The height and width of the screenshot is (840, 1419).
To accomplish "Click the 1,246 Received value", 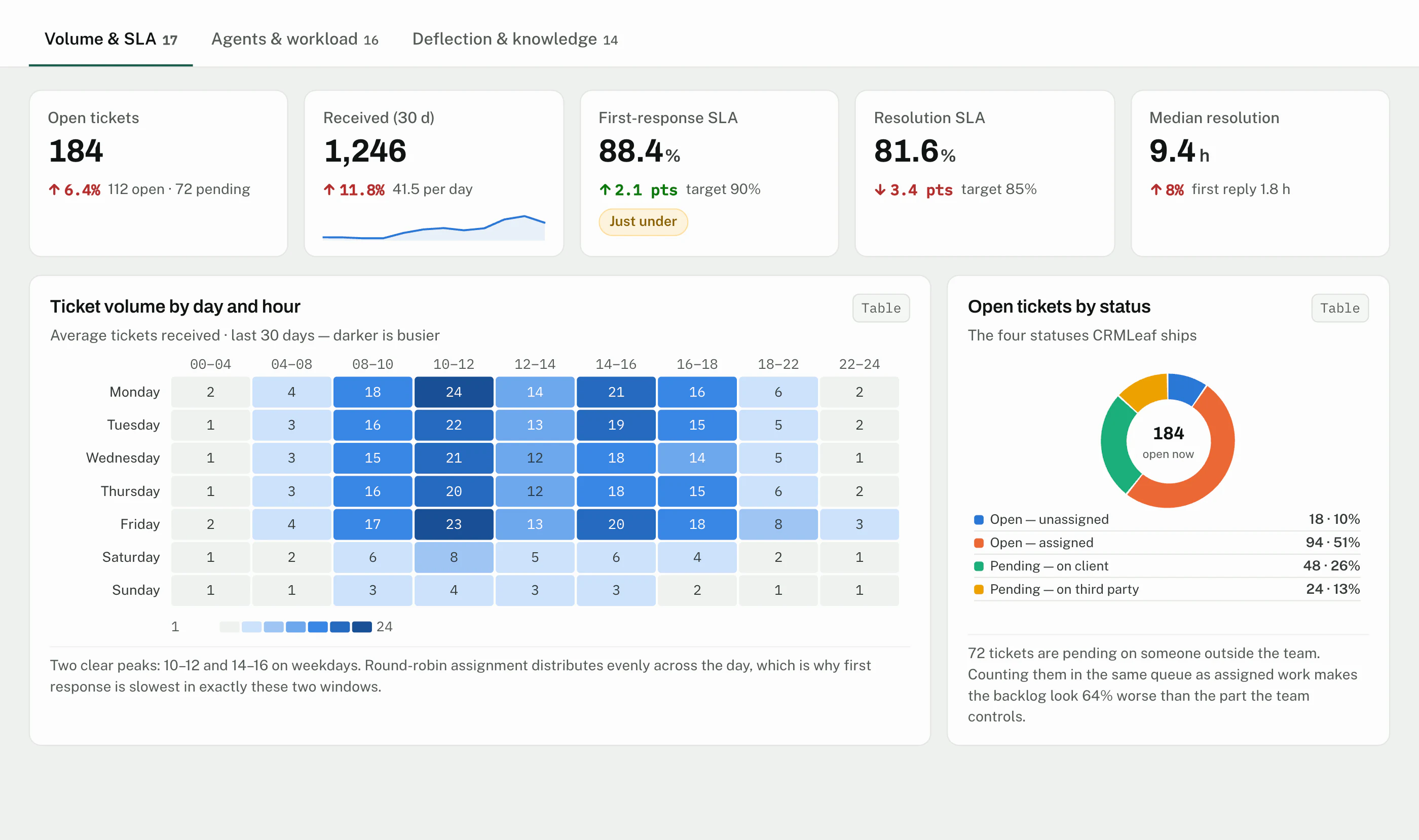I will (x=365, y=151).
